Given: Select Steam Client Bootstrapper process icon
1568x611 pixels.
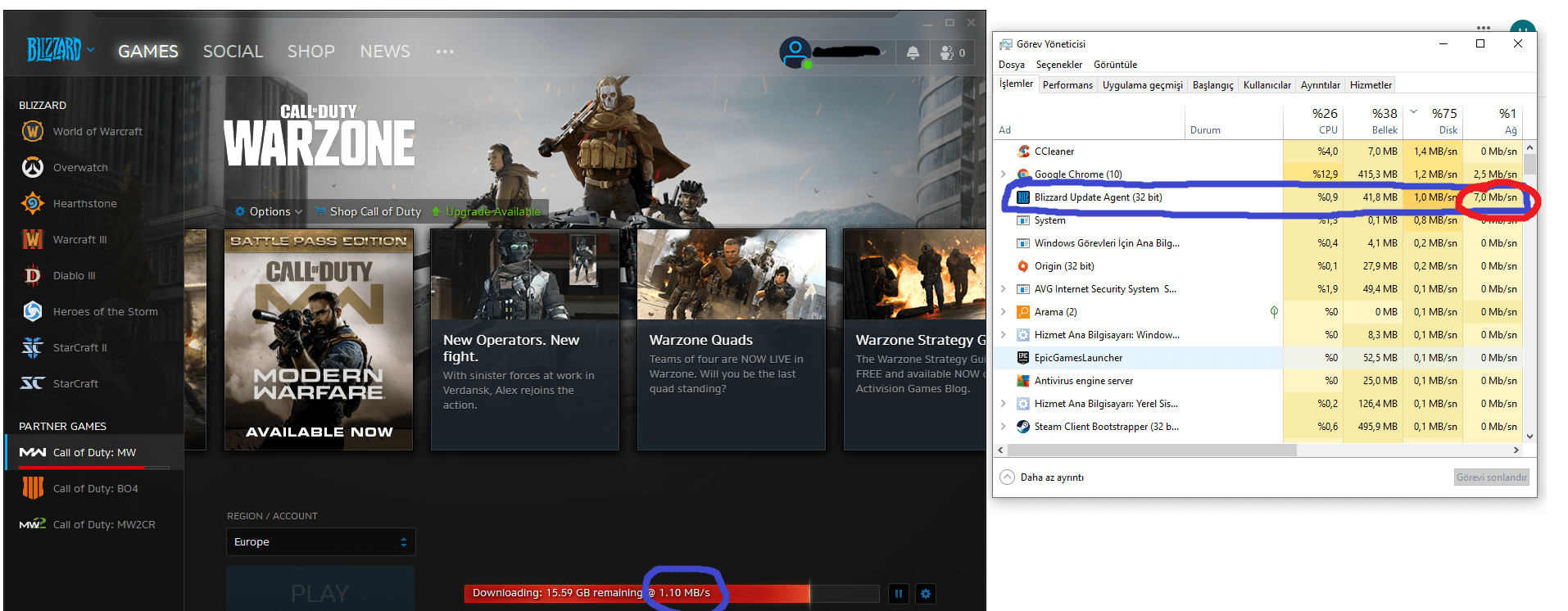Looking at the screenshot, I should coord(1023,427).
